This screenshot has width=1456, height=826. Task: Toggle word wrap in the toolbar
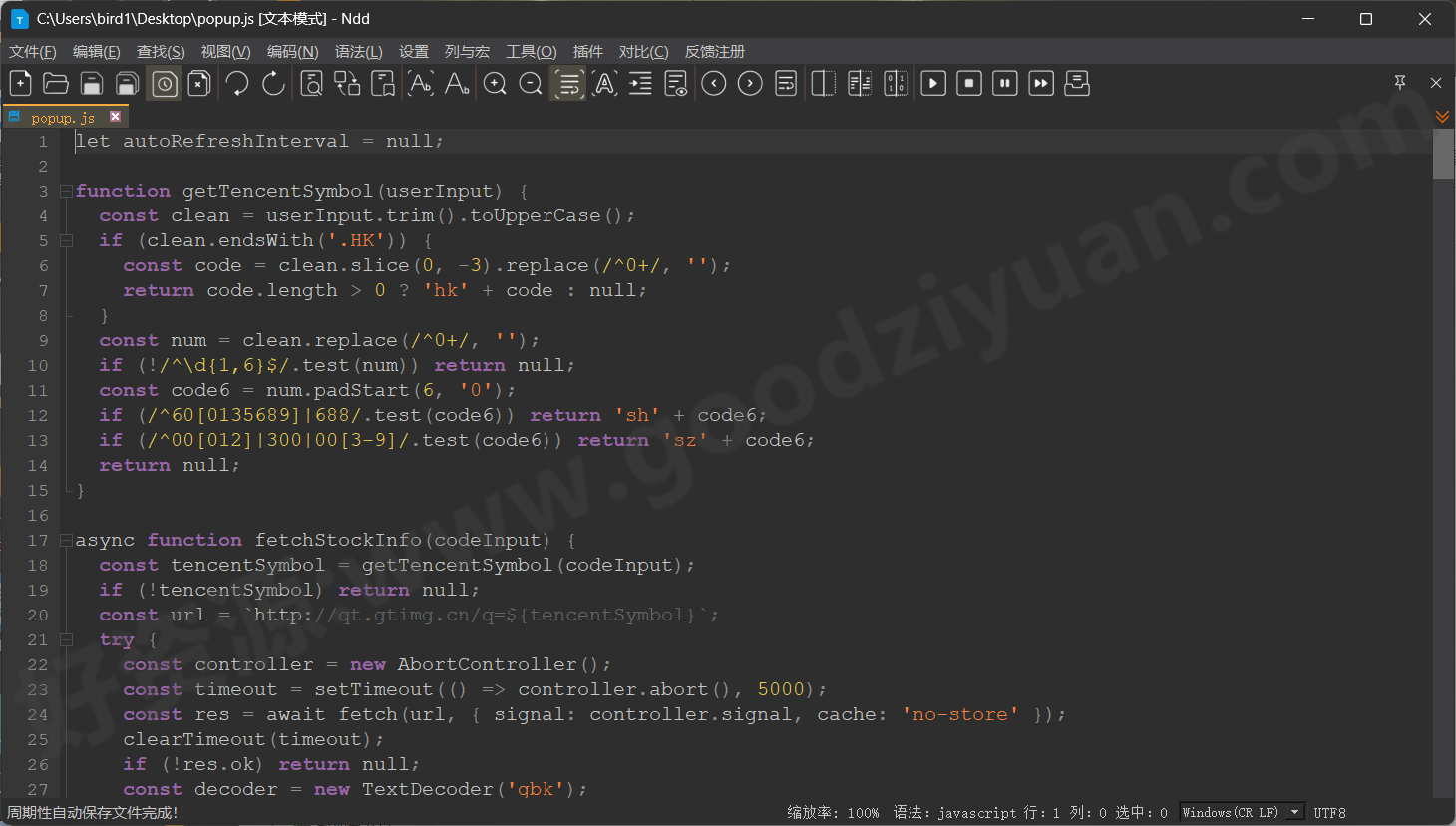tap(567, 83)
